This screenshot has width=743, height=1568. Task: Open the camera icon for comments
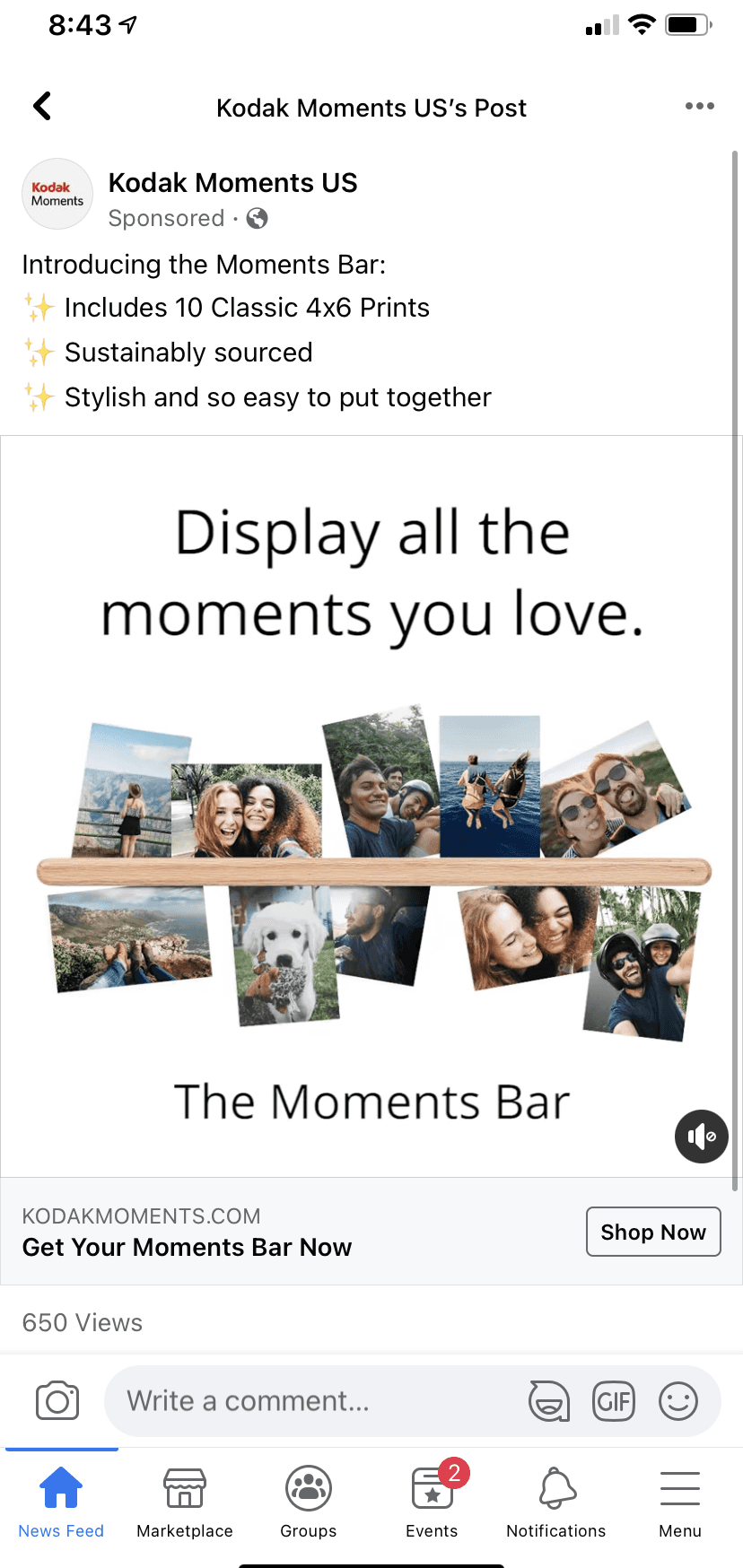(57, 1401)
